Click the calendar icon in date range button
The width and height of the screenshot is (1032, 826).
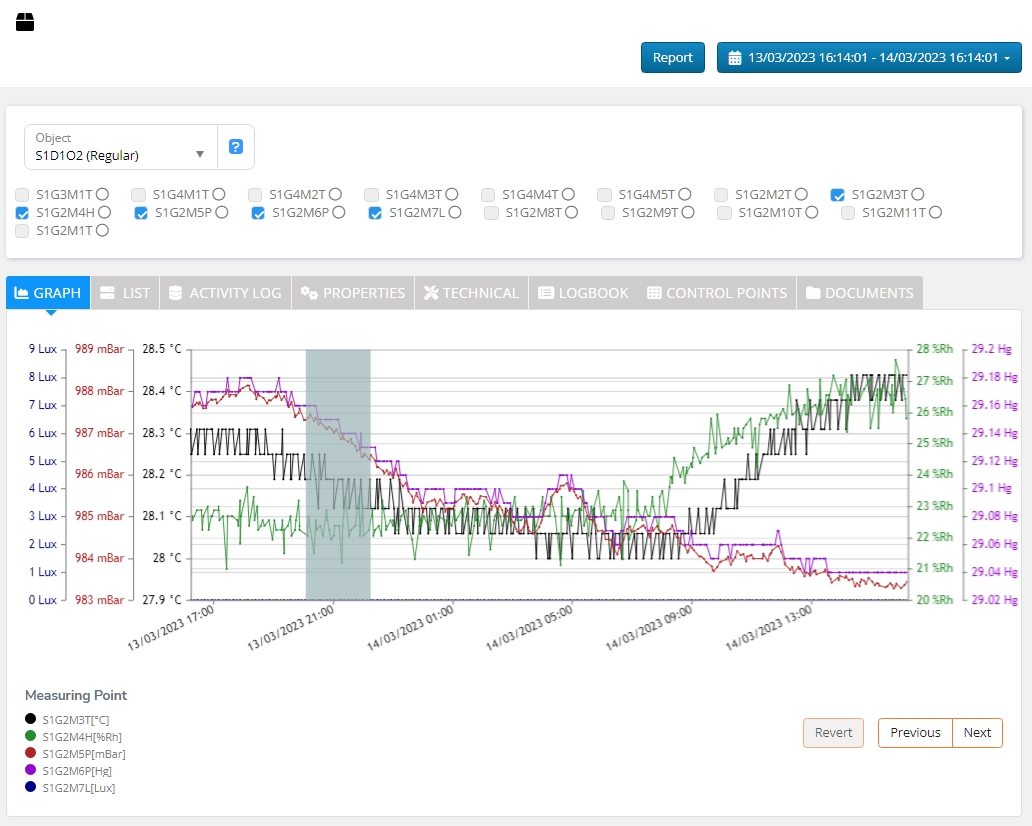pyautogui.click(x=735, y=58)
